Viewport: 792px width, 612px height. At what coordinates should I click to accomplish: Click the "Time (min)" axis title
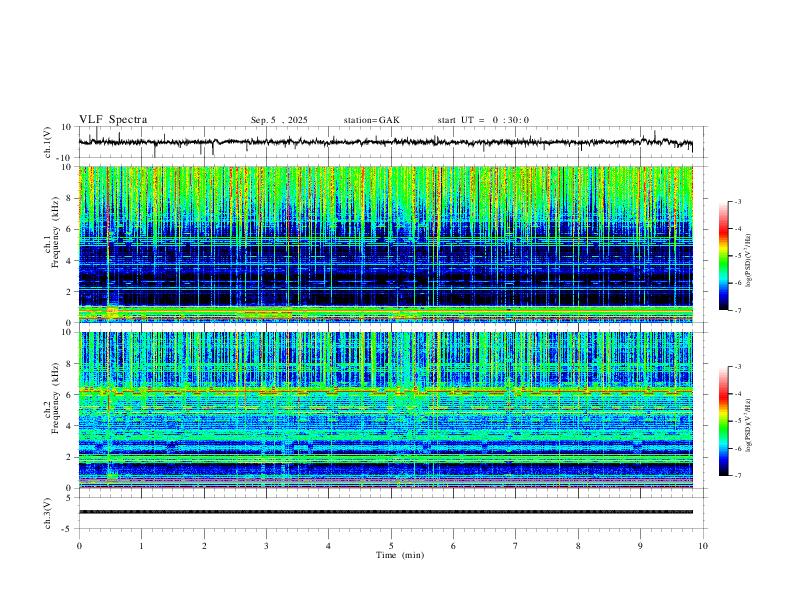click(x=400, y=555)
